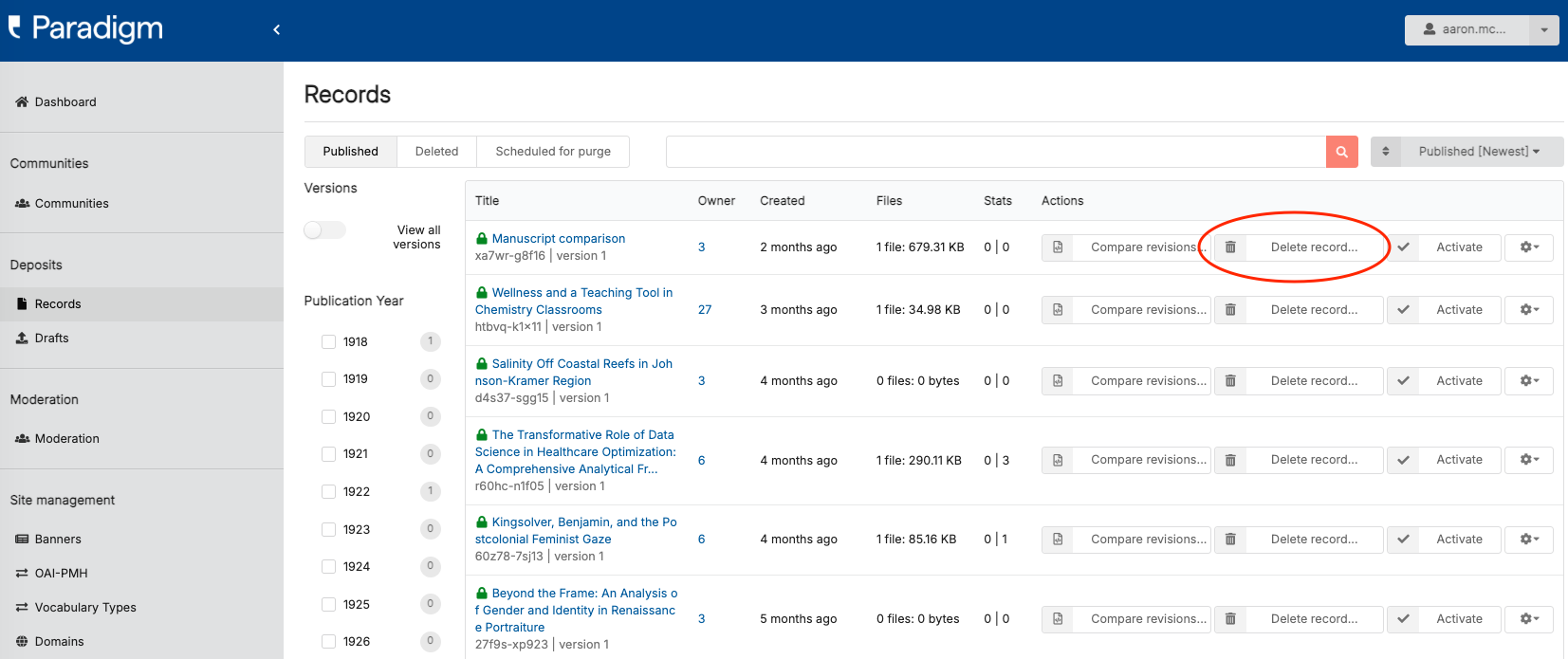1568x659 pixels.
Task: Open the aaron.mc user account dropdown
Action: [x=1481, y=29]
